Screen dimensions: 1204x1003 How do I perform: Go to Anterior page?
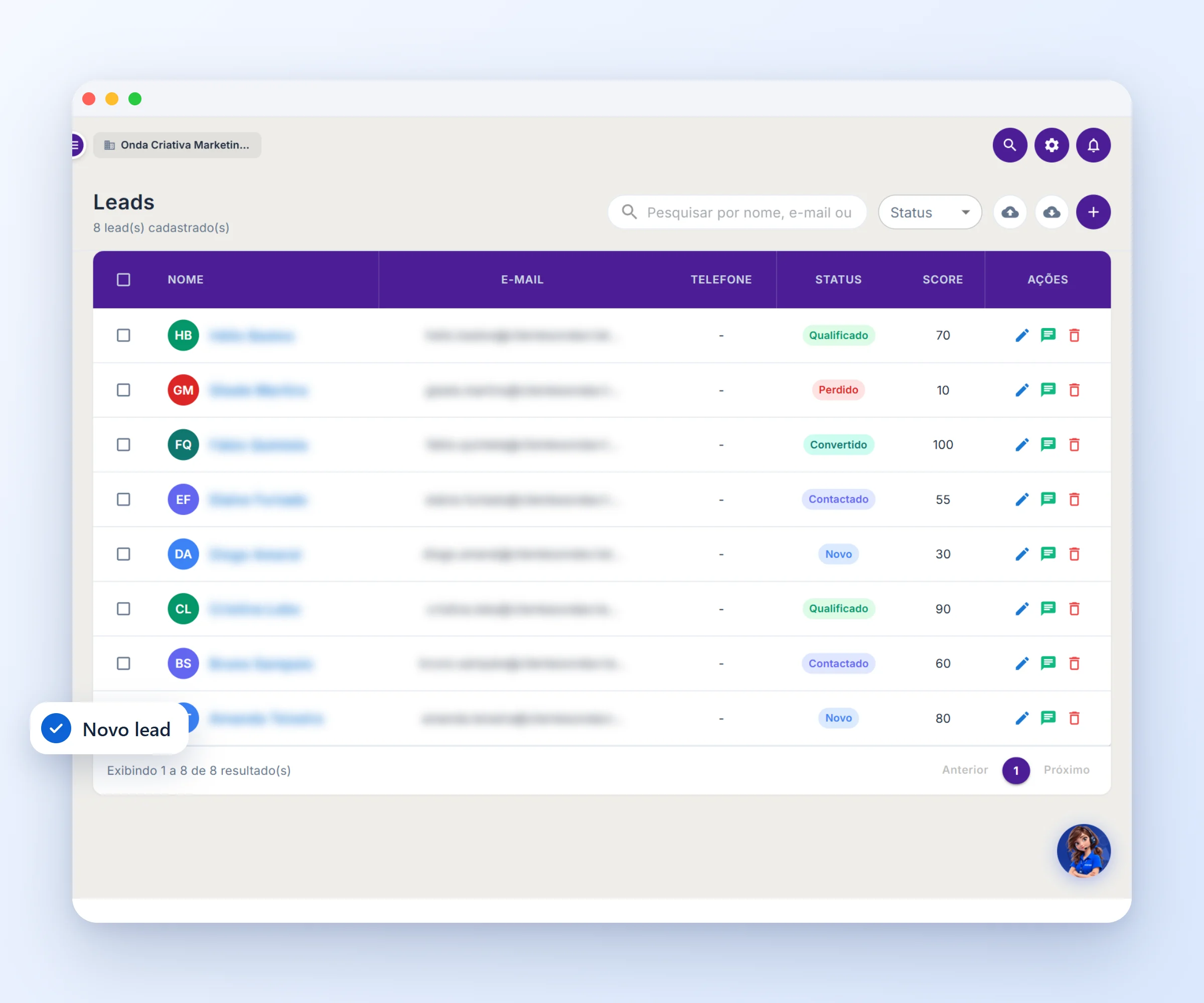[x=965, y=770]
